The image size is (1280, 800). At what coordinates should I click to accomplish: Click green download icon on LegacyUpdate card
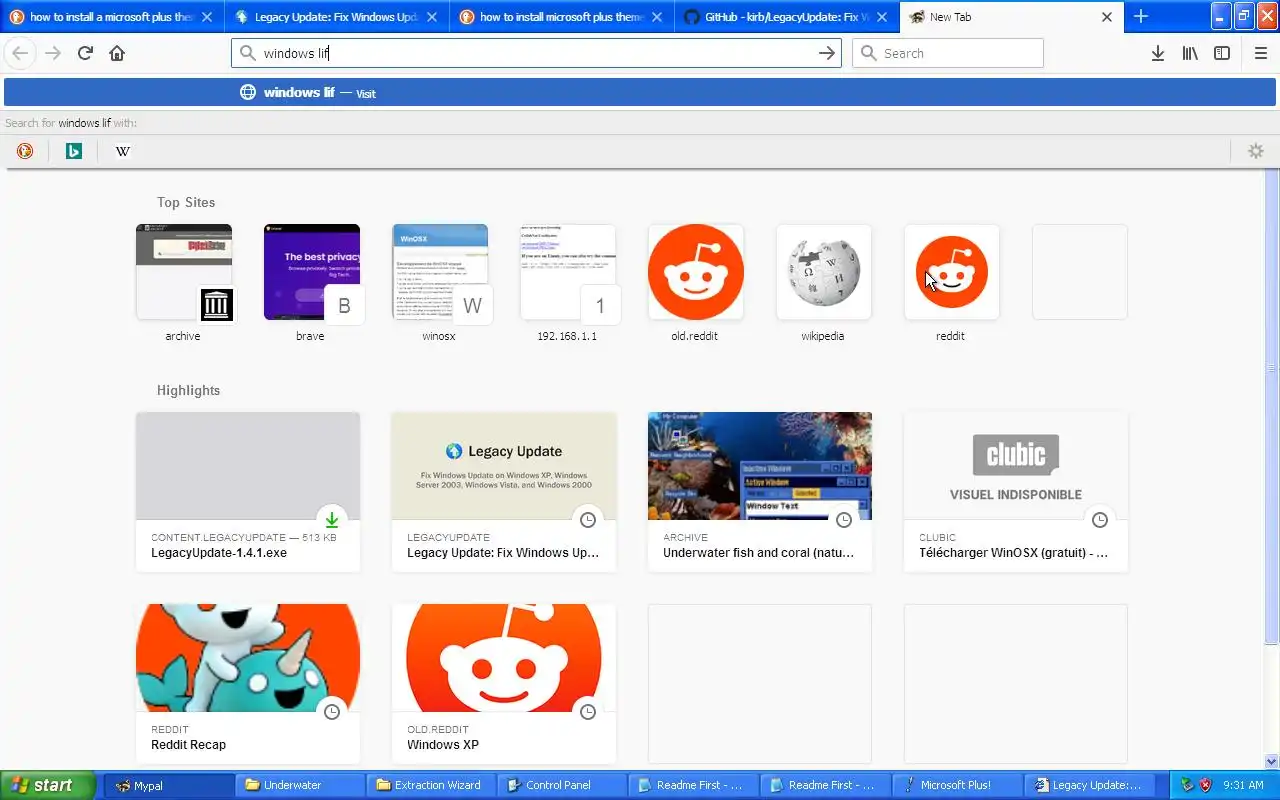pos(332,520)
